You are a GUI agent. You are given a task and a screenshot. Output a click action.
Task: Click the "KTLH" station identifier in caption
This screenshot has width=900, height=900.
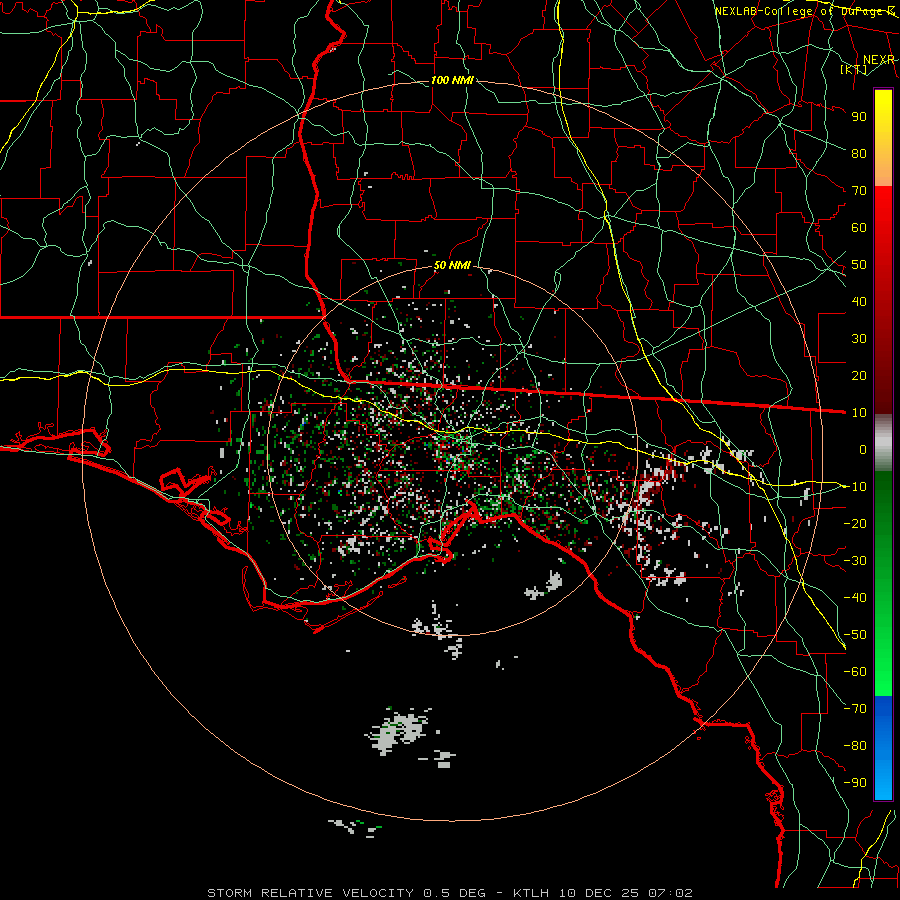pos(531,893)
